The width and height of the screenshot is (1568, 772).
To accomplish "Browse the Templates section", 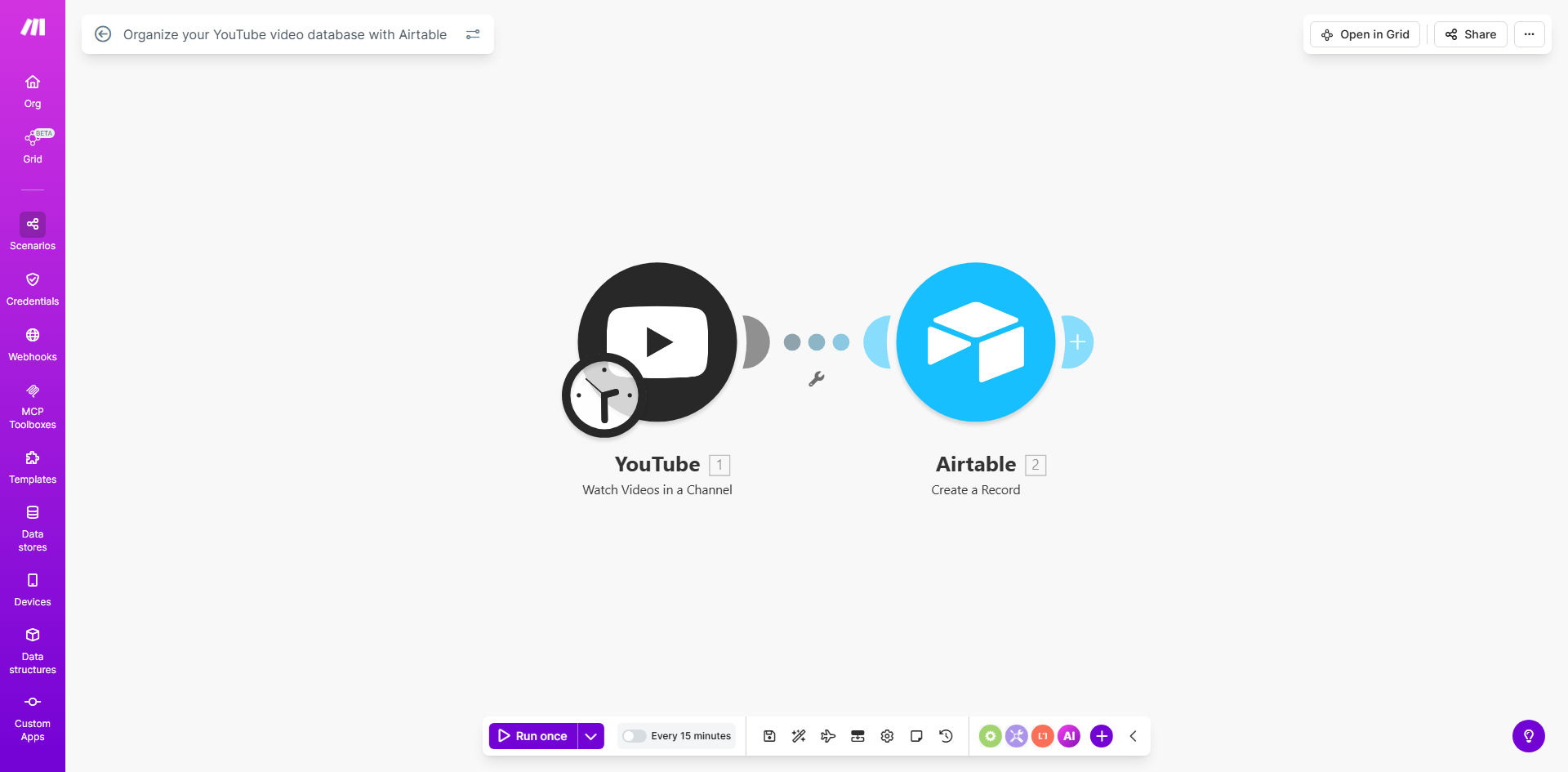I will tap(33, 467).
